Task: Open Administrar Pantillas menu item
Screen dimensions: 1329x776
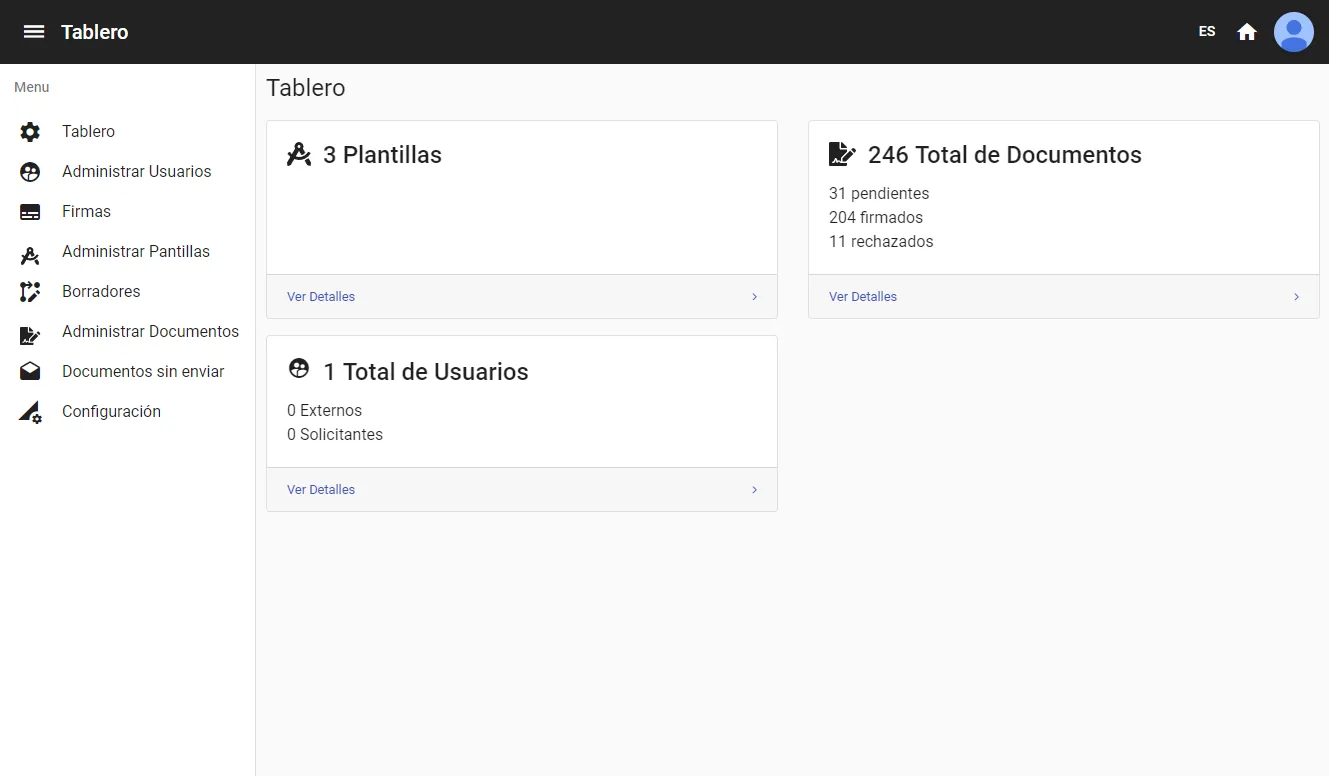Action: coord(136,252)
